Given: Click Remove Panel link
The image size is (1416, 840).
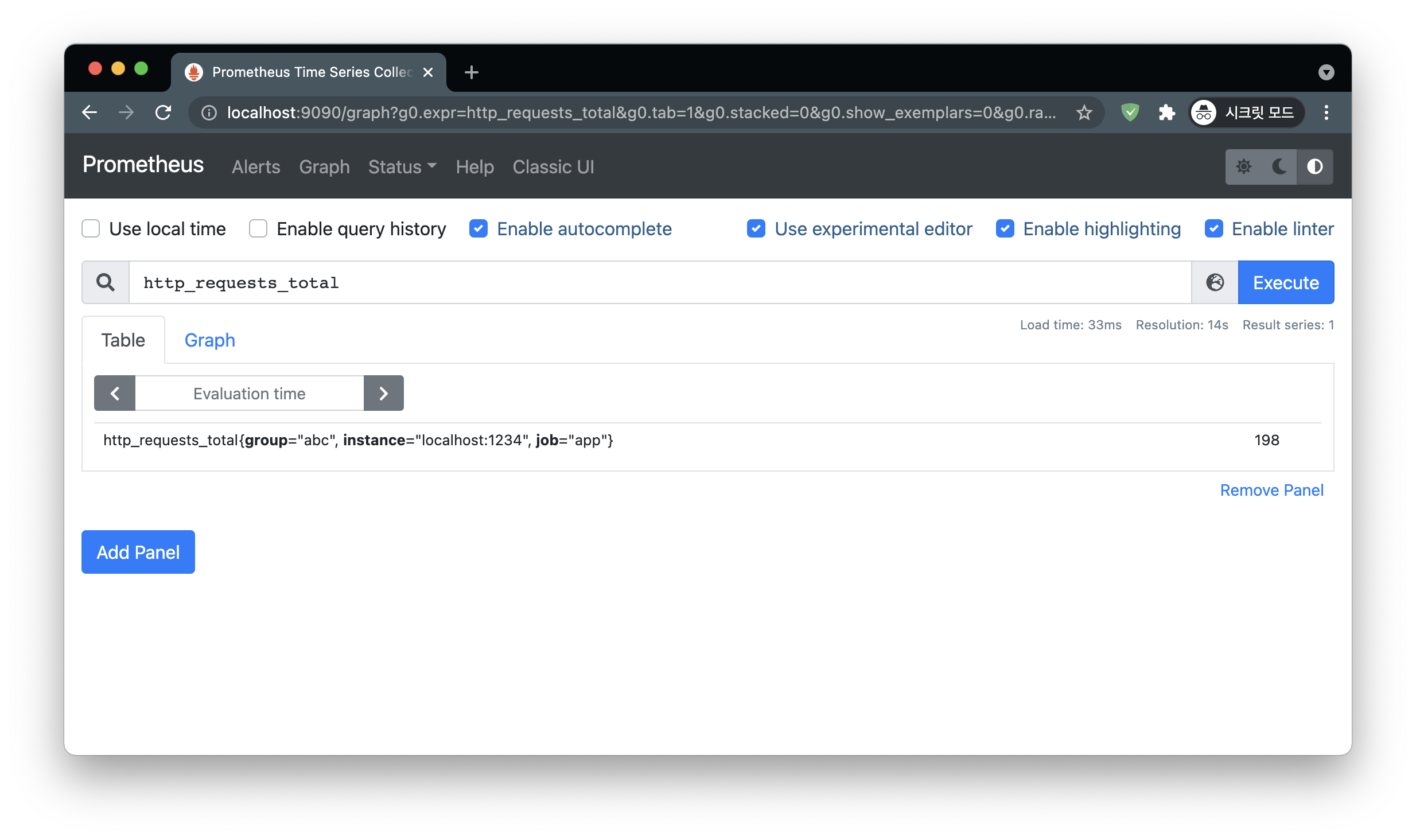Looking at the screenshot, I should pos(1271,490).
